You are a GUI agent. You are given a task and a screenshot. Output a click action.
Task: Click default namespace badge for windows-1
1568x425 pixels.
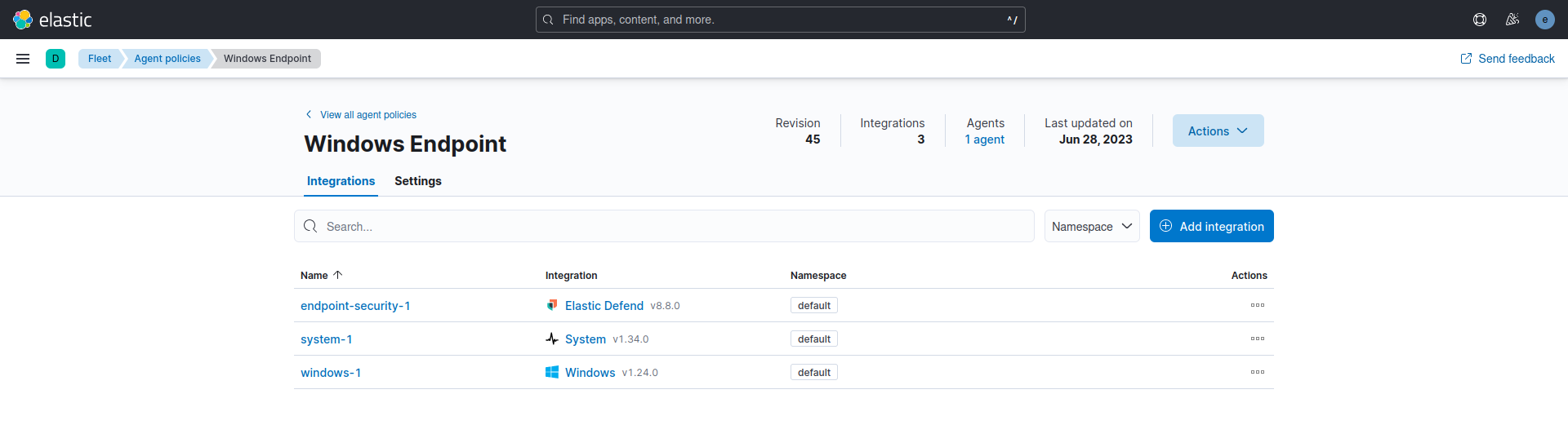click(x=814, y=372)
